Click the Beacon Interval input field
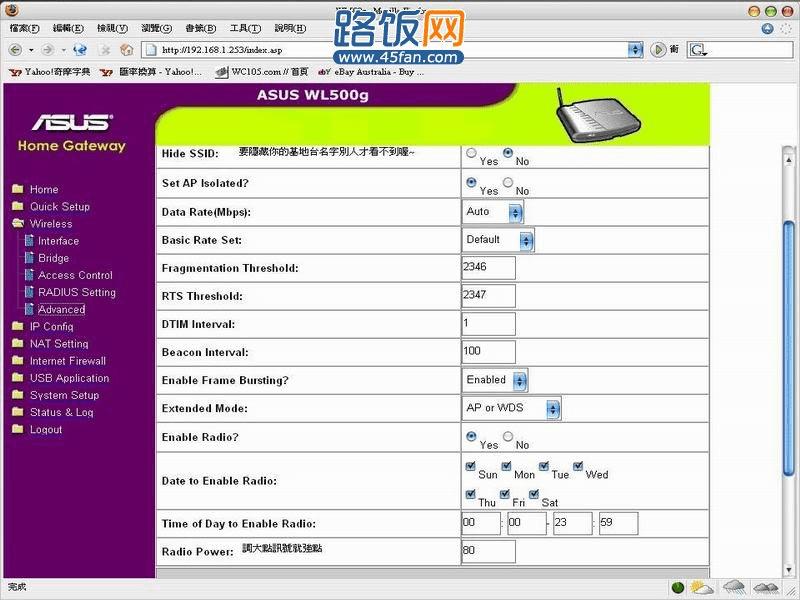This screenshot has width=800, height=600. click(x=488, y=352)
